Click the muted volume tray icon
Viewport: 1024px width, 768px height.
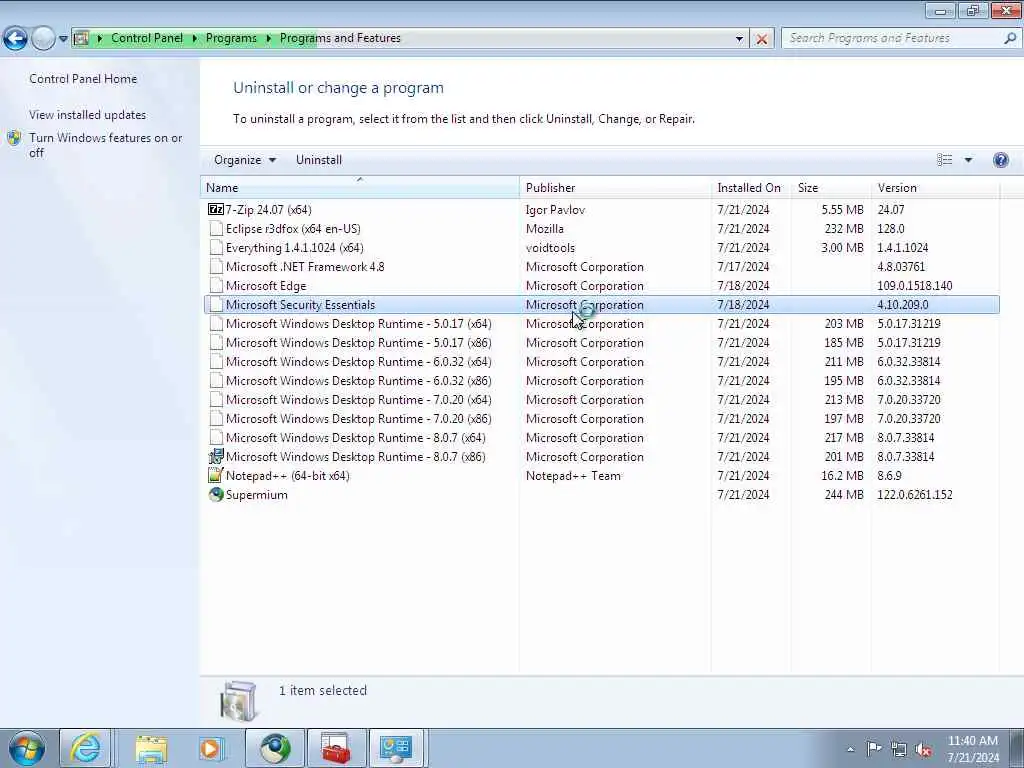(x=923, y=749)
